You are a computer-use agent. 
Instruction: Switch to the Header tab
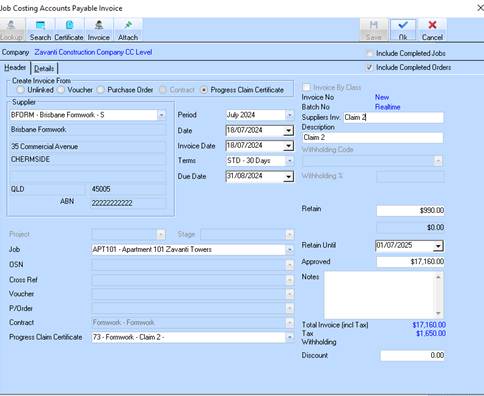pos(15,68)
